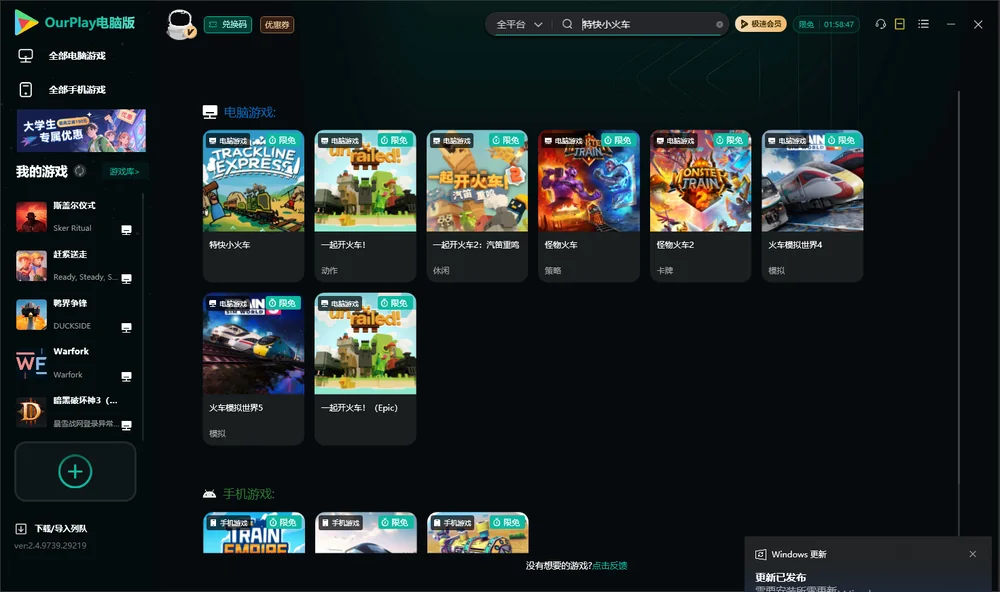
Task: Open 一起开火车! (Epic) game card
Action: pos(365,369)
